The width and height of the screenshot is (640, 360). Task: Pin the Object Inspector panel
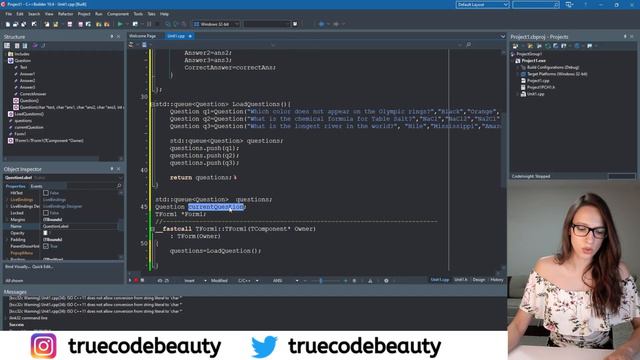click(112, 169)
